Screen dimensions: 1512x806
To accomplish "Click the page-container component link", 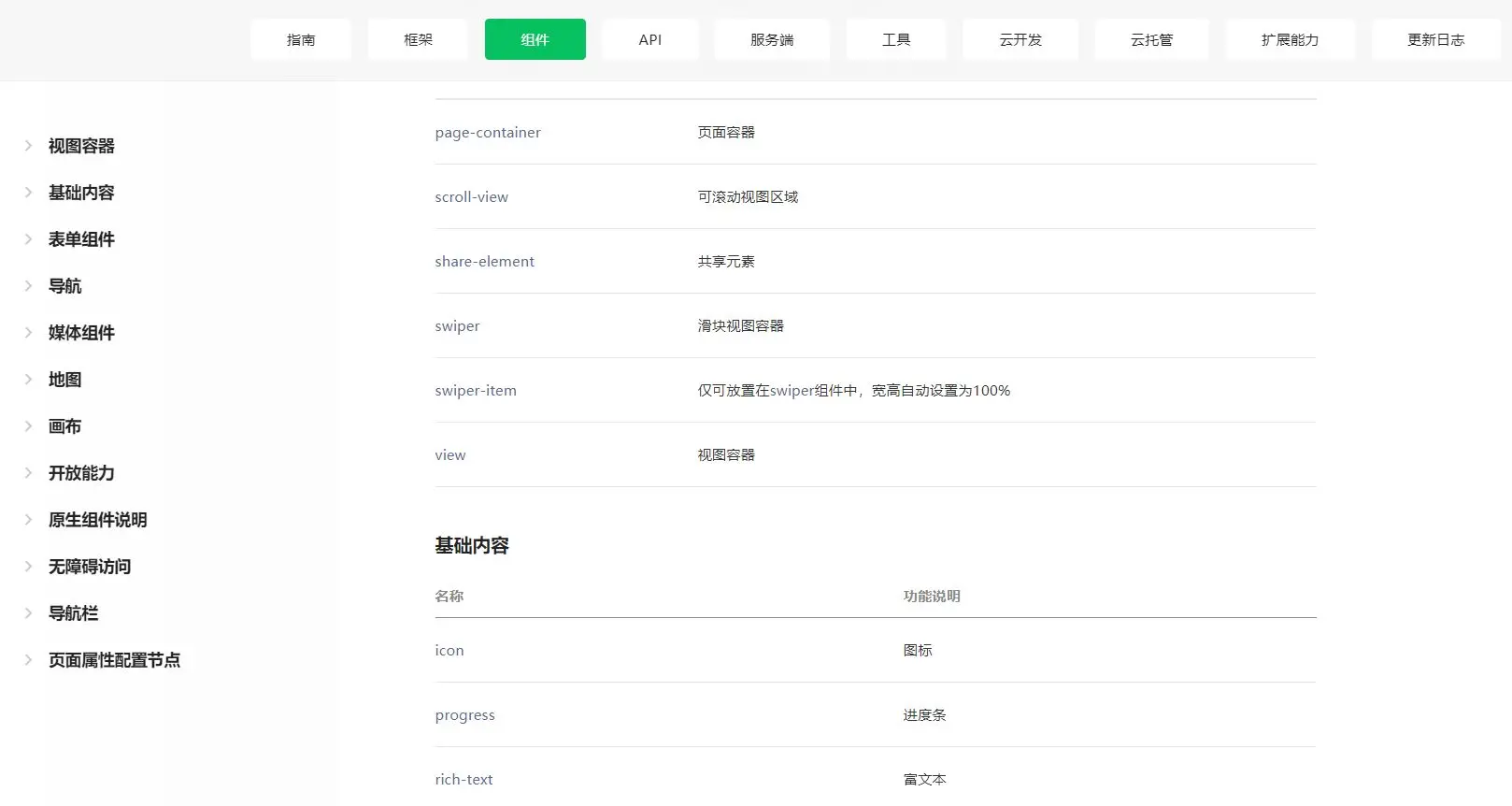I will click(487, 133).
